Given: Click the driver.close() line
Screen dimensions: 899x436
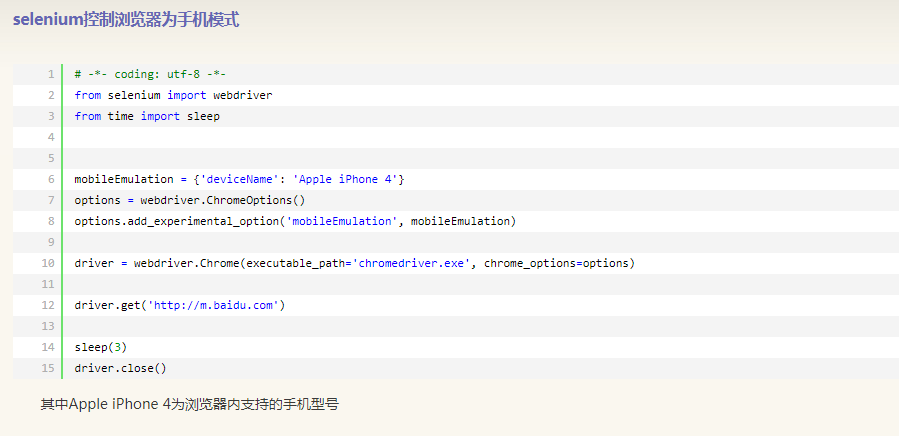Looking at the screenshot, I should click(120, 368).
